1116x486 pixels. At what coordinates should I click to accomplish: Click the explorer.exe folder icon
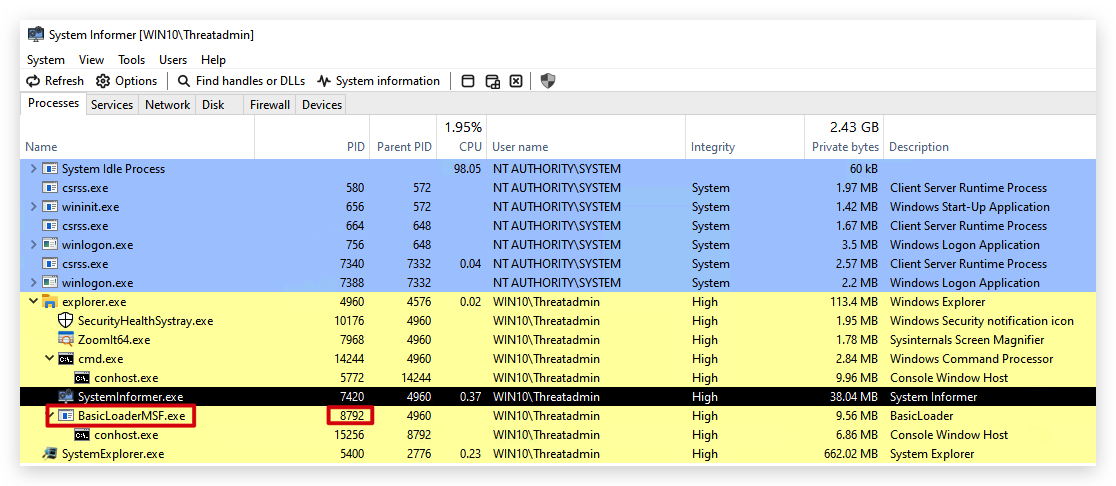[50, 302]
